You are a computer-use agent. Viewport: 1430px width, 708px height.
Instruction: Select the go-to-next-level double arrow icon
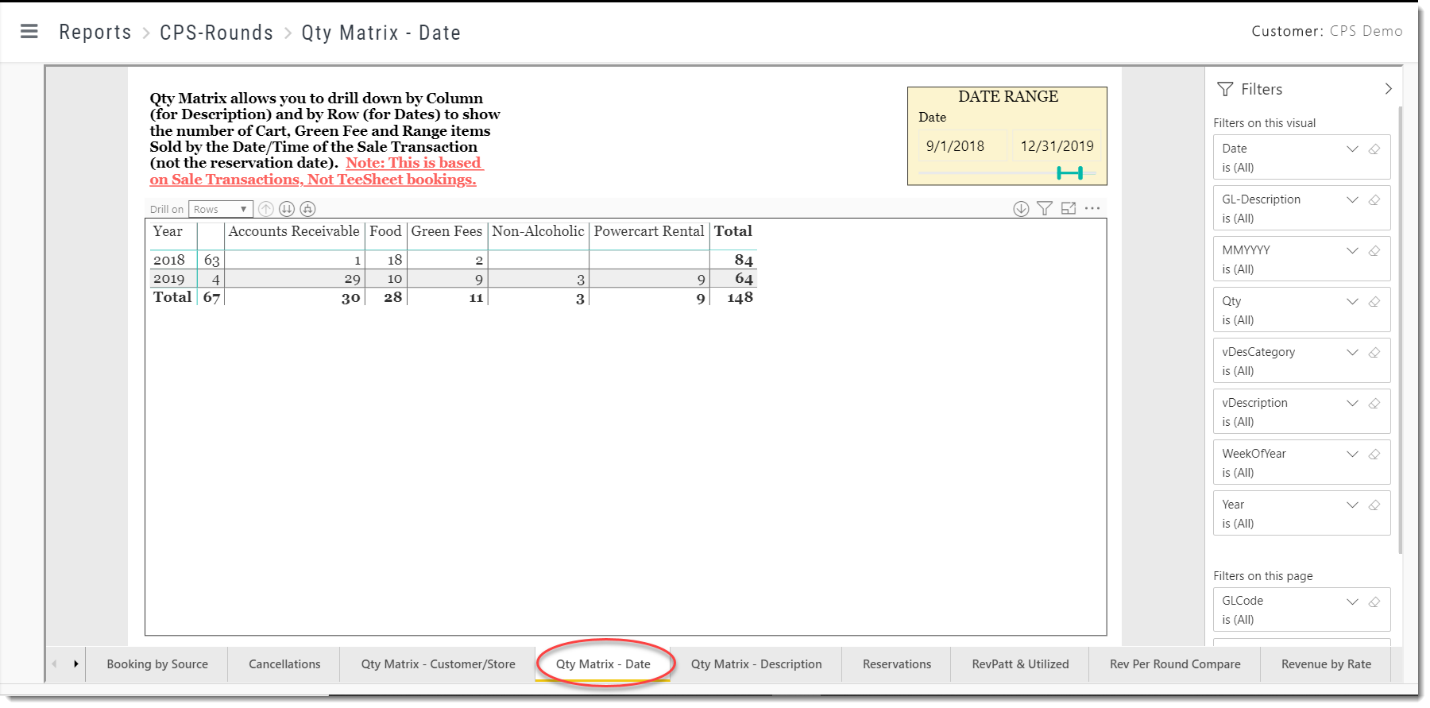pos(287,208)
